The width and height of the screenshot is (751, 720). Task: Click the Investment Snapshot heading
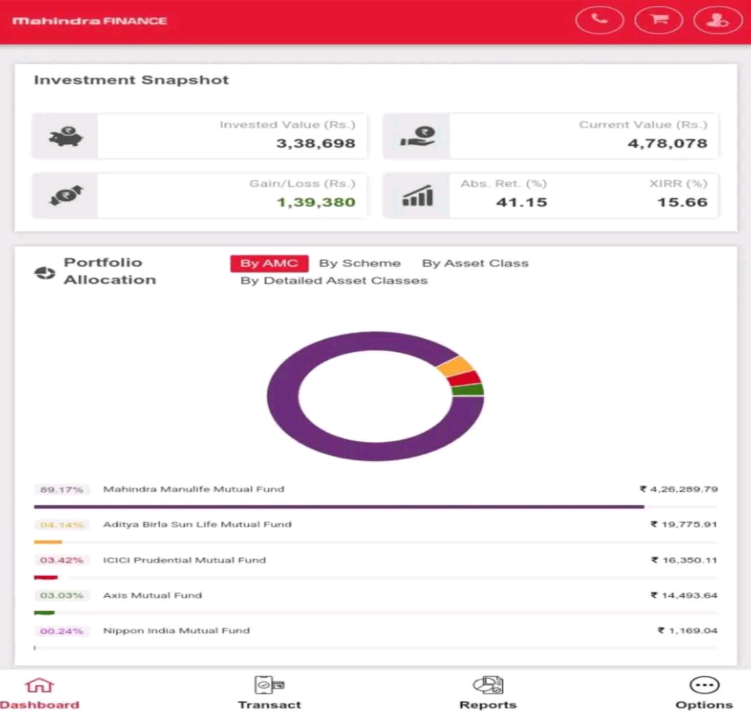point(131,80)
